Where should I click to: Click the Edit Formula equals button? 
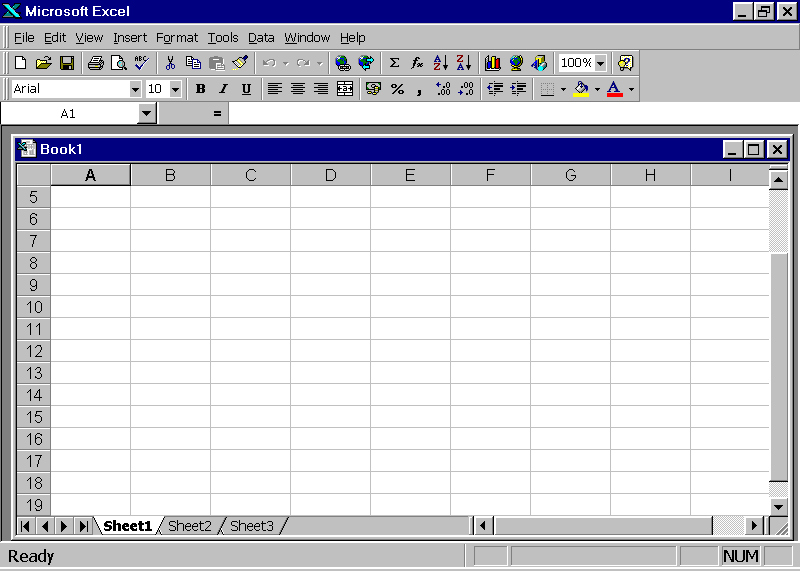(x=217, y=113)
